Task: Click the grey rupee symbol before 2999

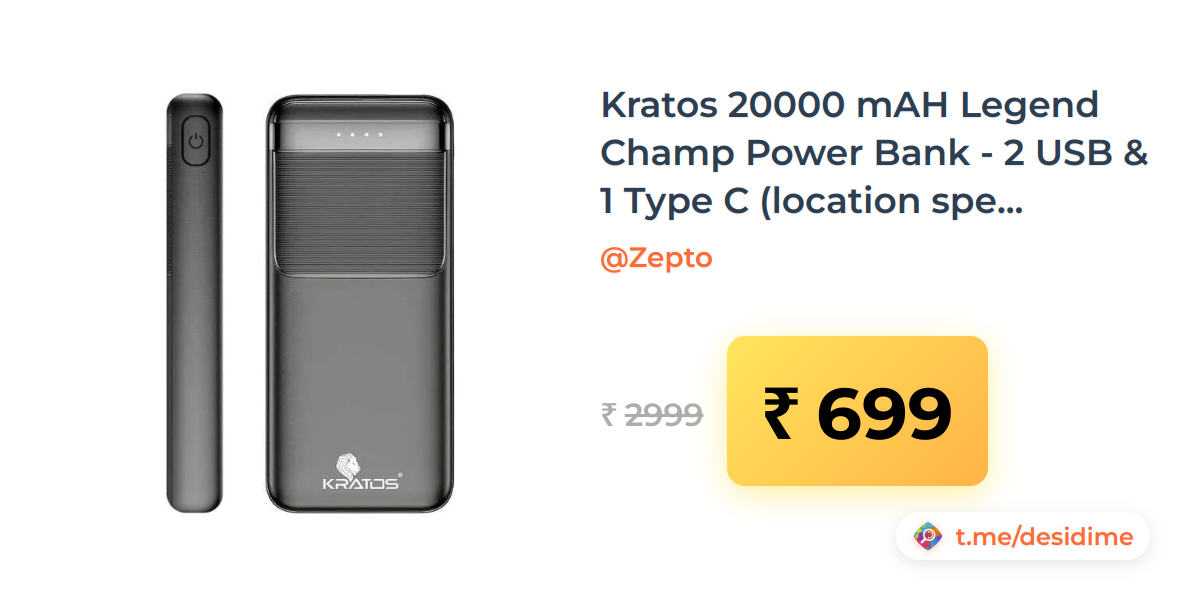Action: 608,414
